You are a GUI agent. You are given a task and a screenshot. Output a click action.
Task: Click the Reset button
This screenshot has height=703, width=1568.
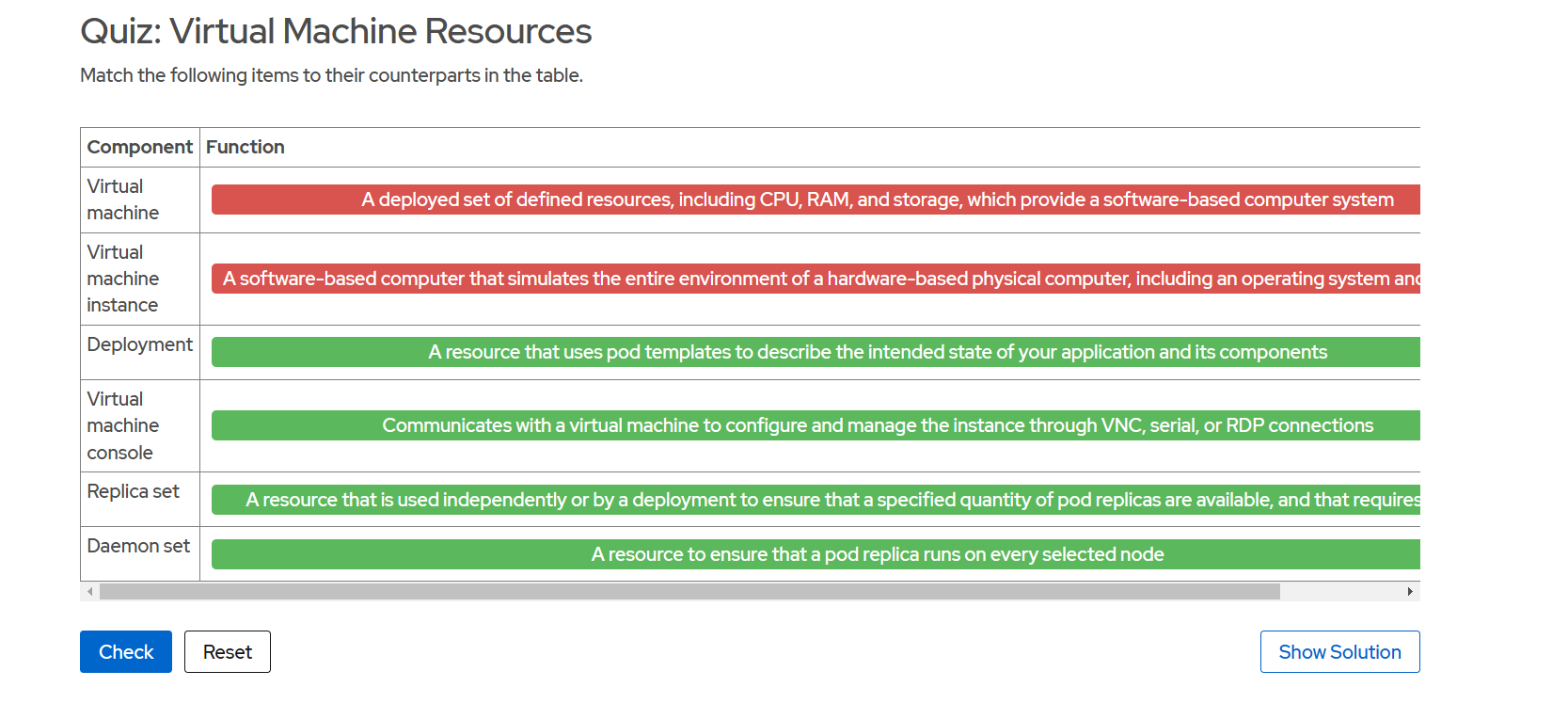227,651
